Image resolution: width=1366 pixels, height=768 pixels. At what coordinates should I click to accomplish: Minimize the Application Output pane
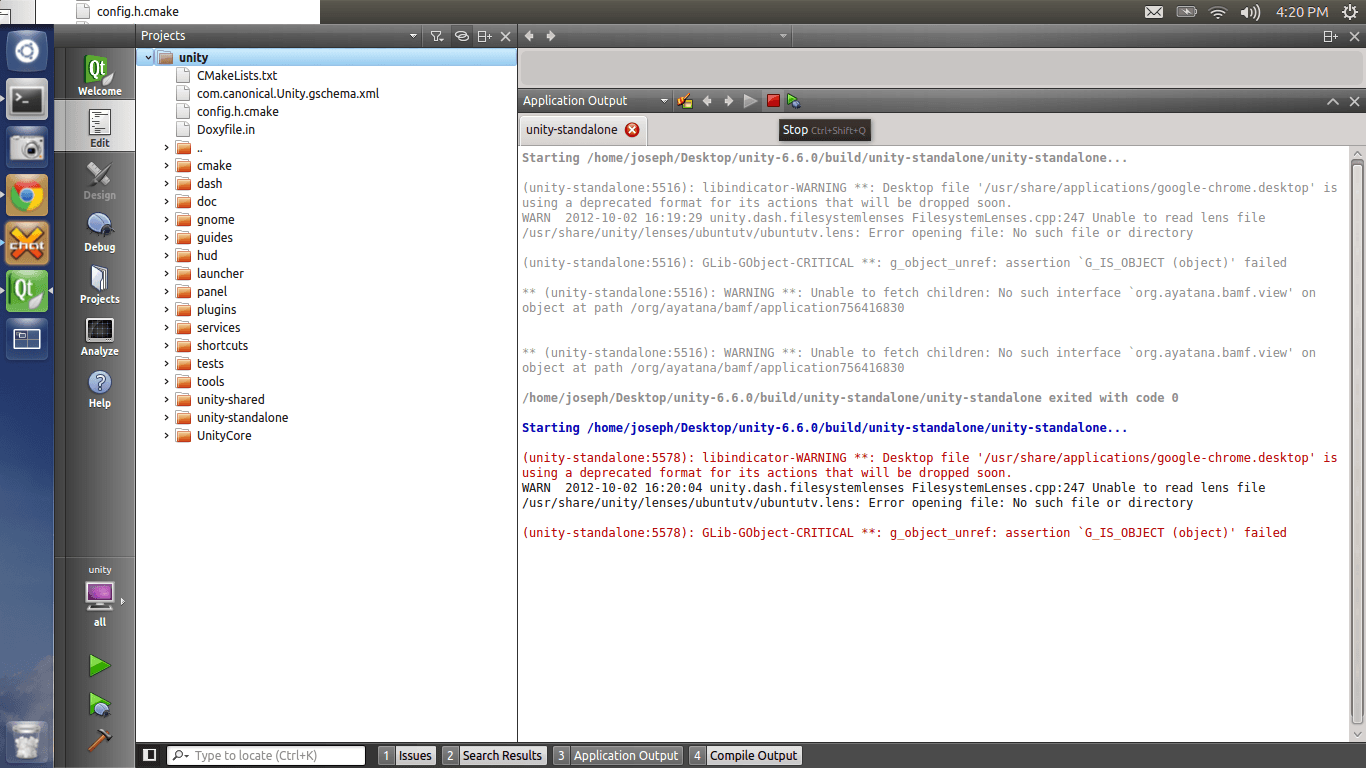click(x=1333, y=101)
